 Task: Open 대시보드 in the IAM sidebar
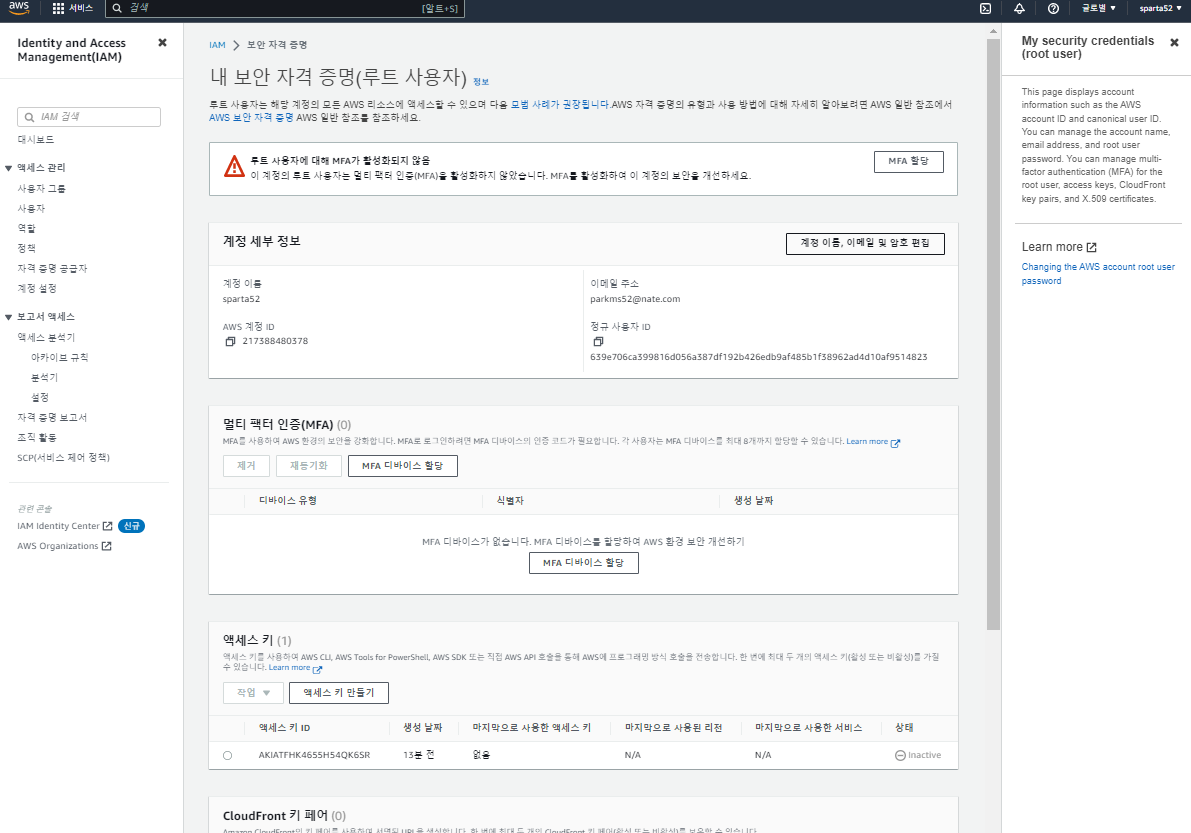(x=36, y=140)
